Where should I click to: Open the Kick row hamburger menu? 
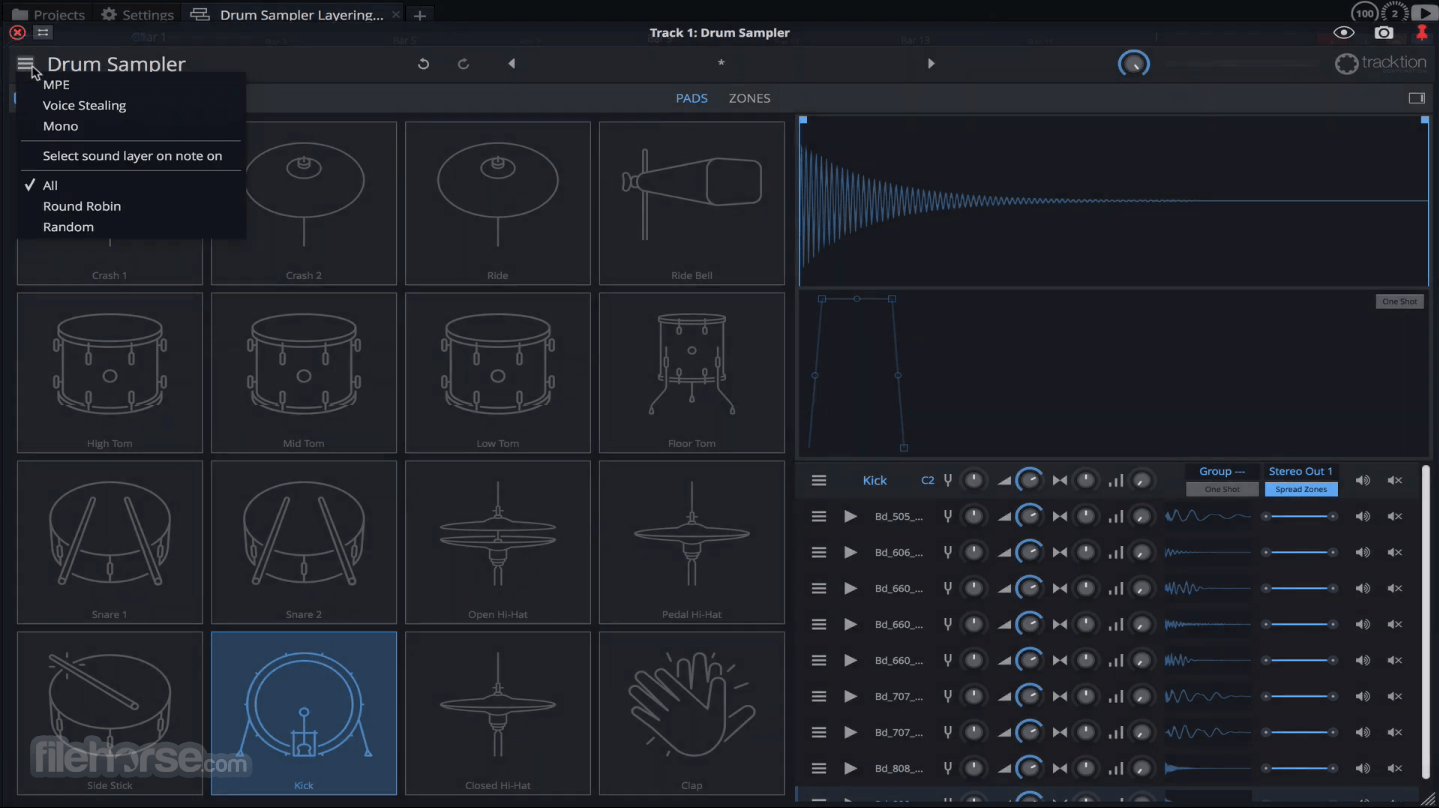[x=819, y=480]
